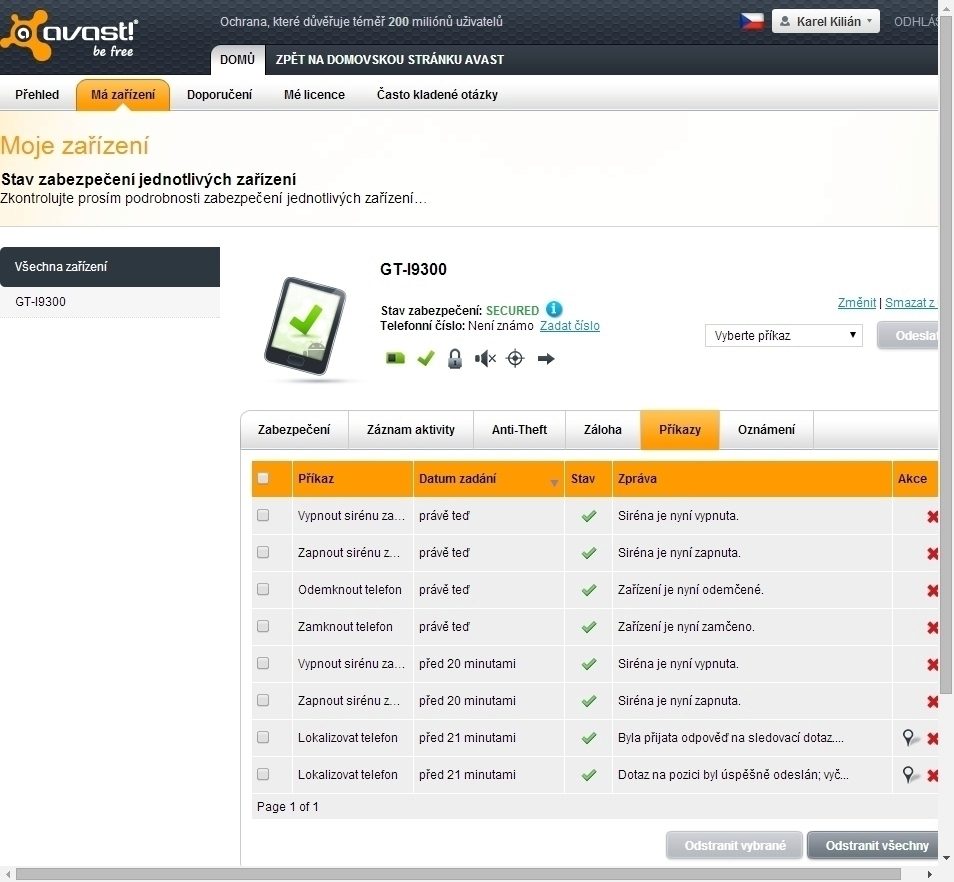The image size is (954, 882).
Task: Open the Záznam aktivity tab
Action: pyautogui.click(x=411, y=429)
